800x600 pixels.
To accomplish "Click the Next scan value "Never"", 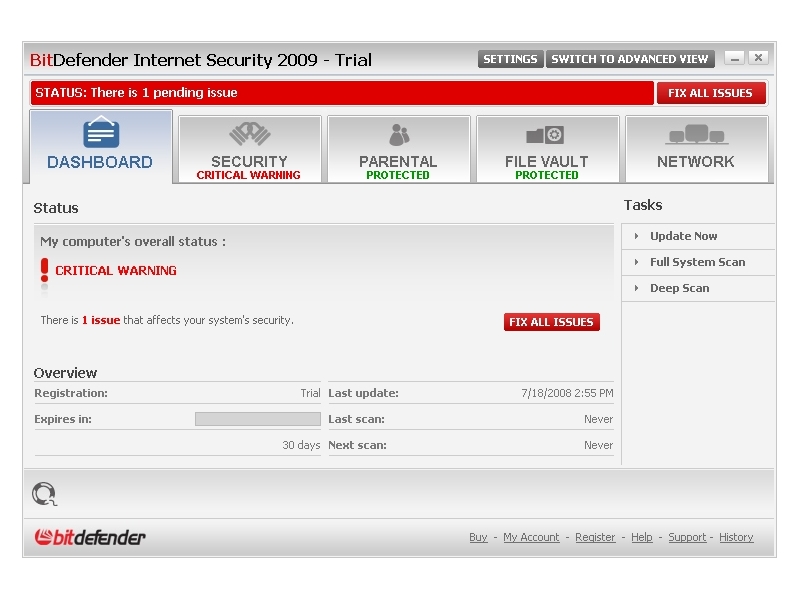I will point(598,445).
